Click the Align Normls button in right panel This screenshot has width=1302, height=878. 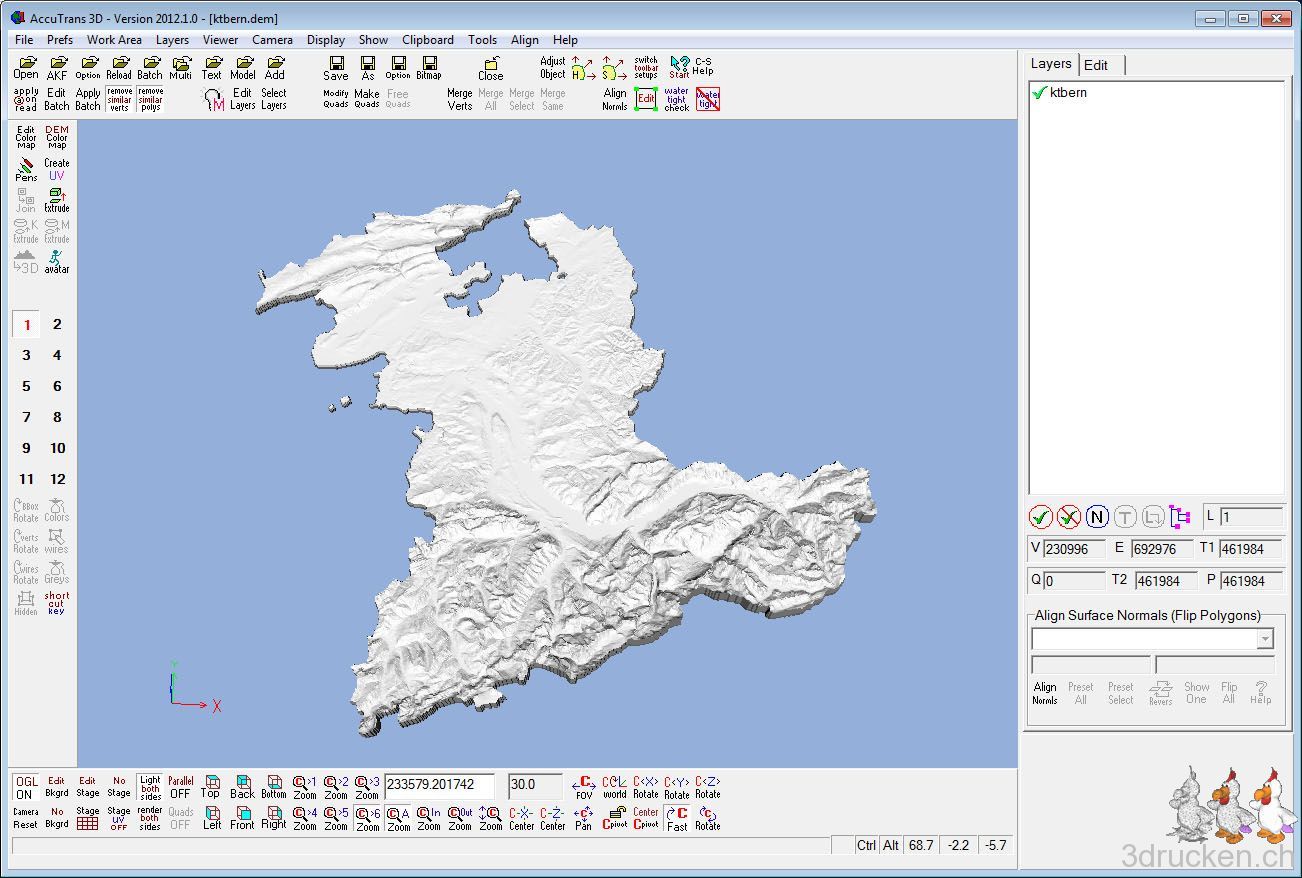point(1045,693)
